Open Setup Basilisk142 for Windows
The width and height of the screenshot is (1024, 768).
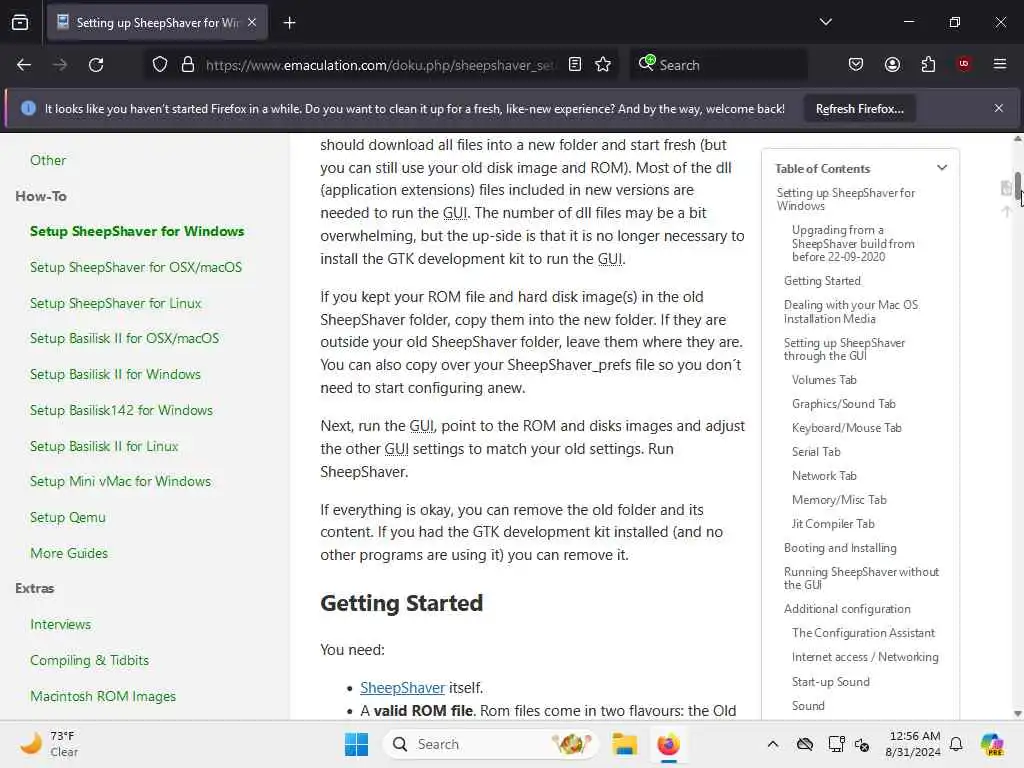[x=121, y=410]
